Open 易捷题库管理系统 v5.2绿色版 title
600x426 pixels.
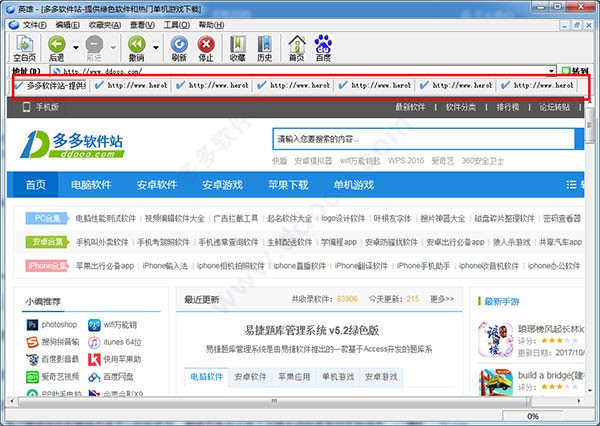point(312,330)
